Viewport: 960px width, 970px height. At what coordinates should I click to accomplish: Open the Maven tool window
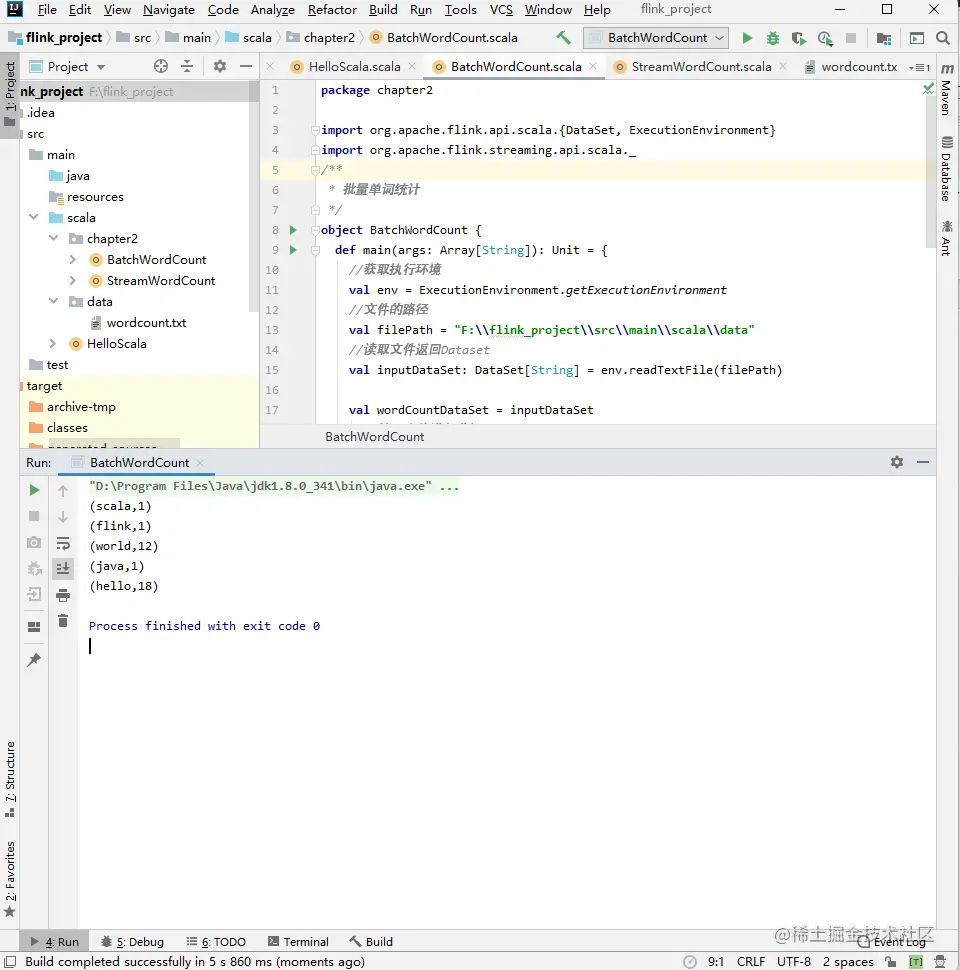946,90
